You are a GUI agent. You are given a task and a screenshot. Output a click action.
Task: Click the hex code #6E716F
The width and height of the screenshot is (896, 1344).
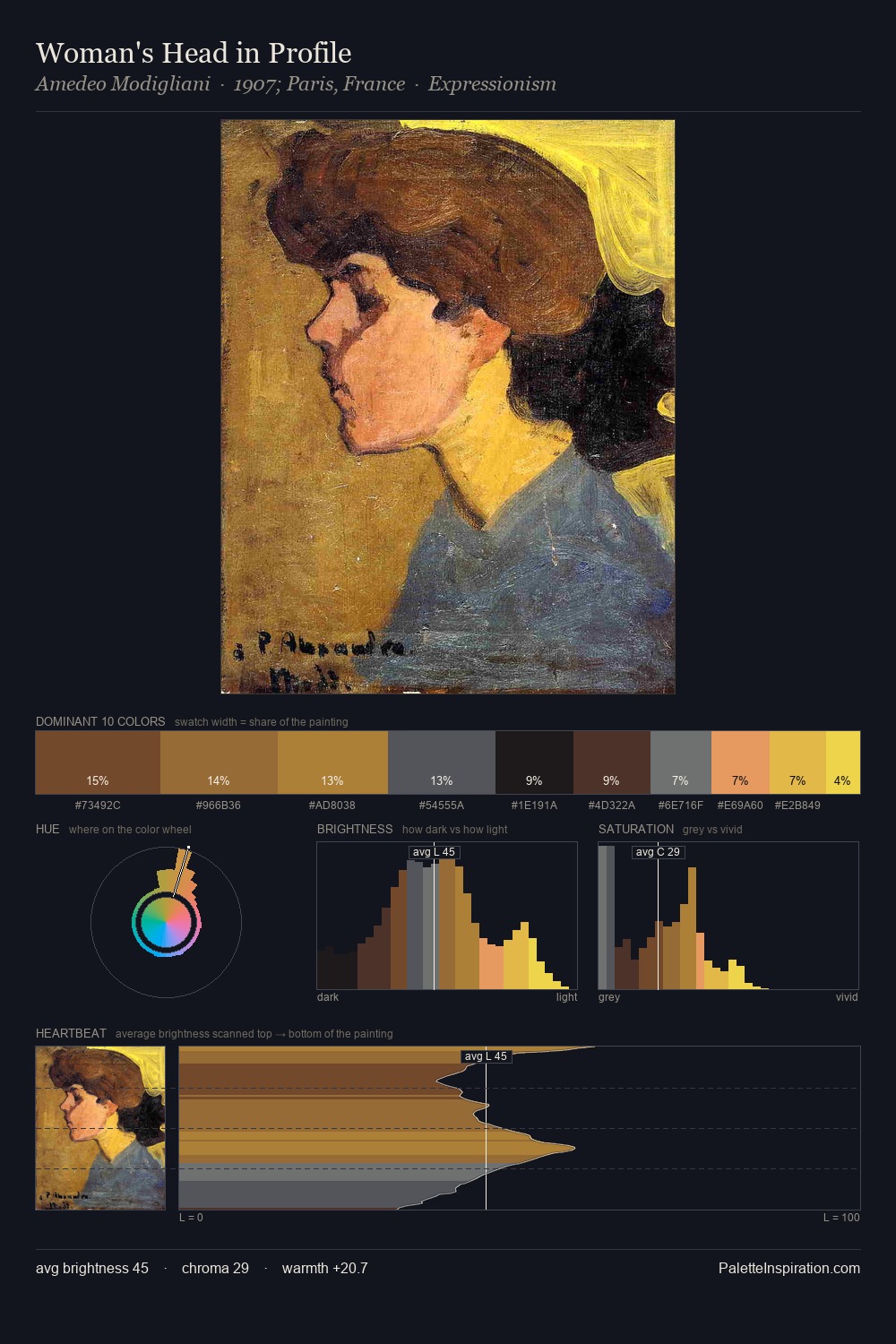pos(680,806)
